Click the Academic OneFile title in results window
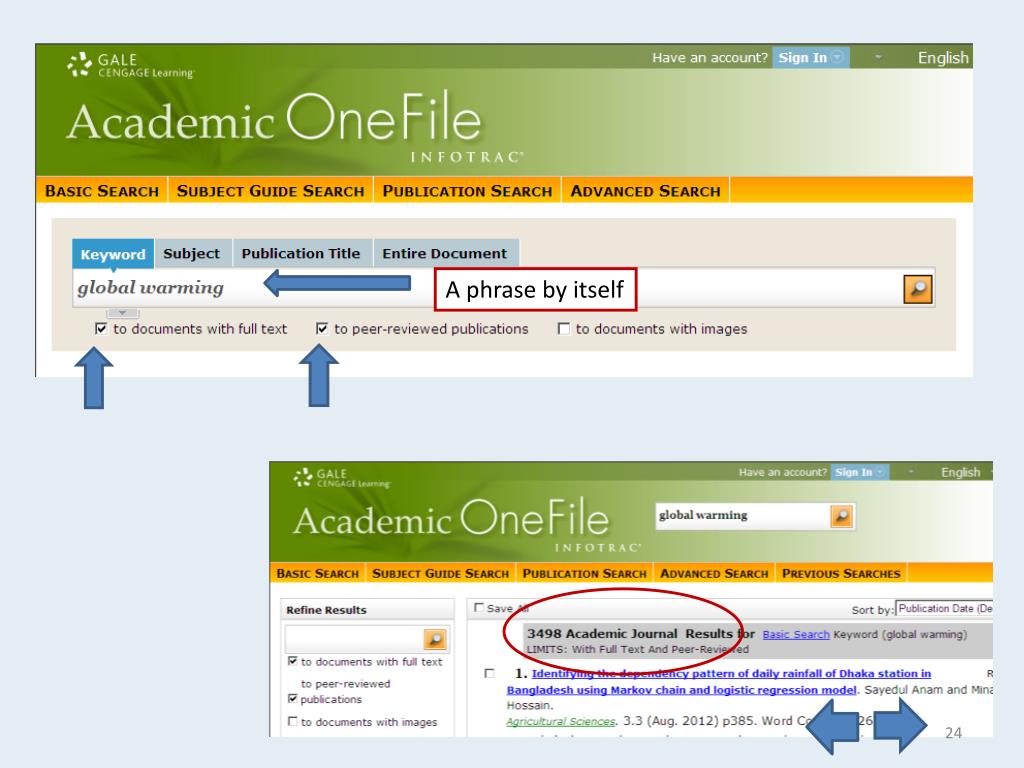 (451, 519)
